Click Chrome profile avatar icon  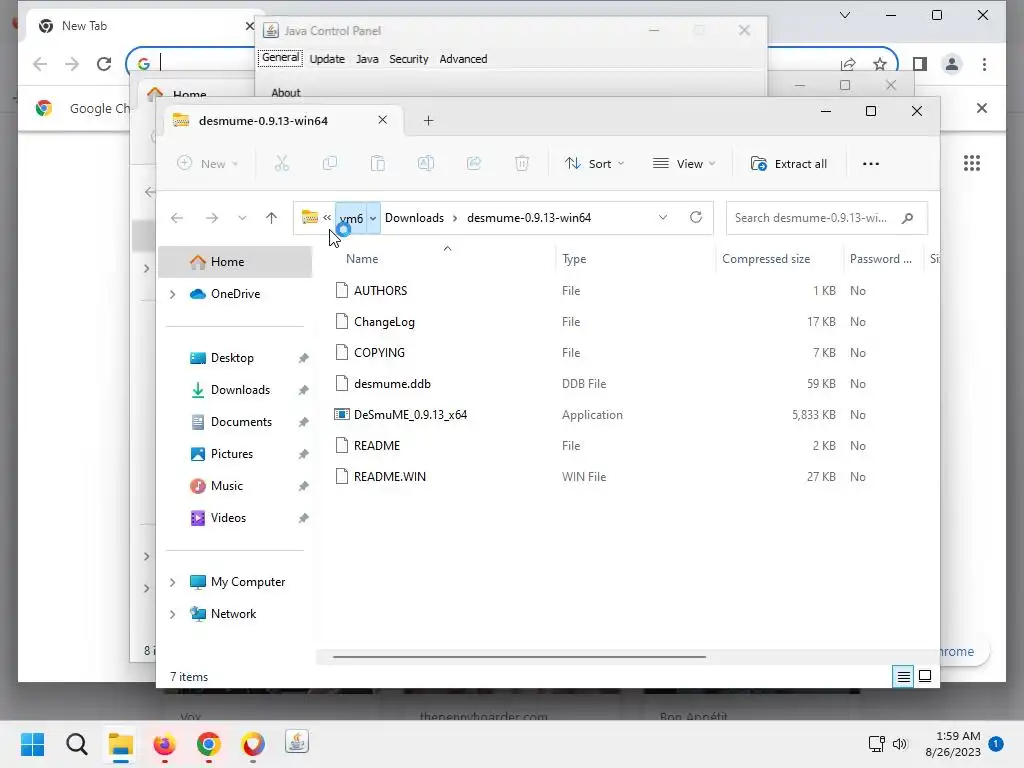952,64
